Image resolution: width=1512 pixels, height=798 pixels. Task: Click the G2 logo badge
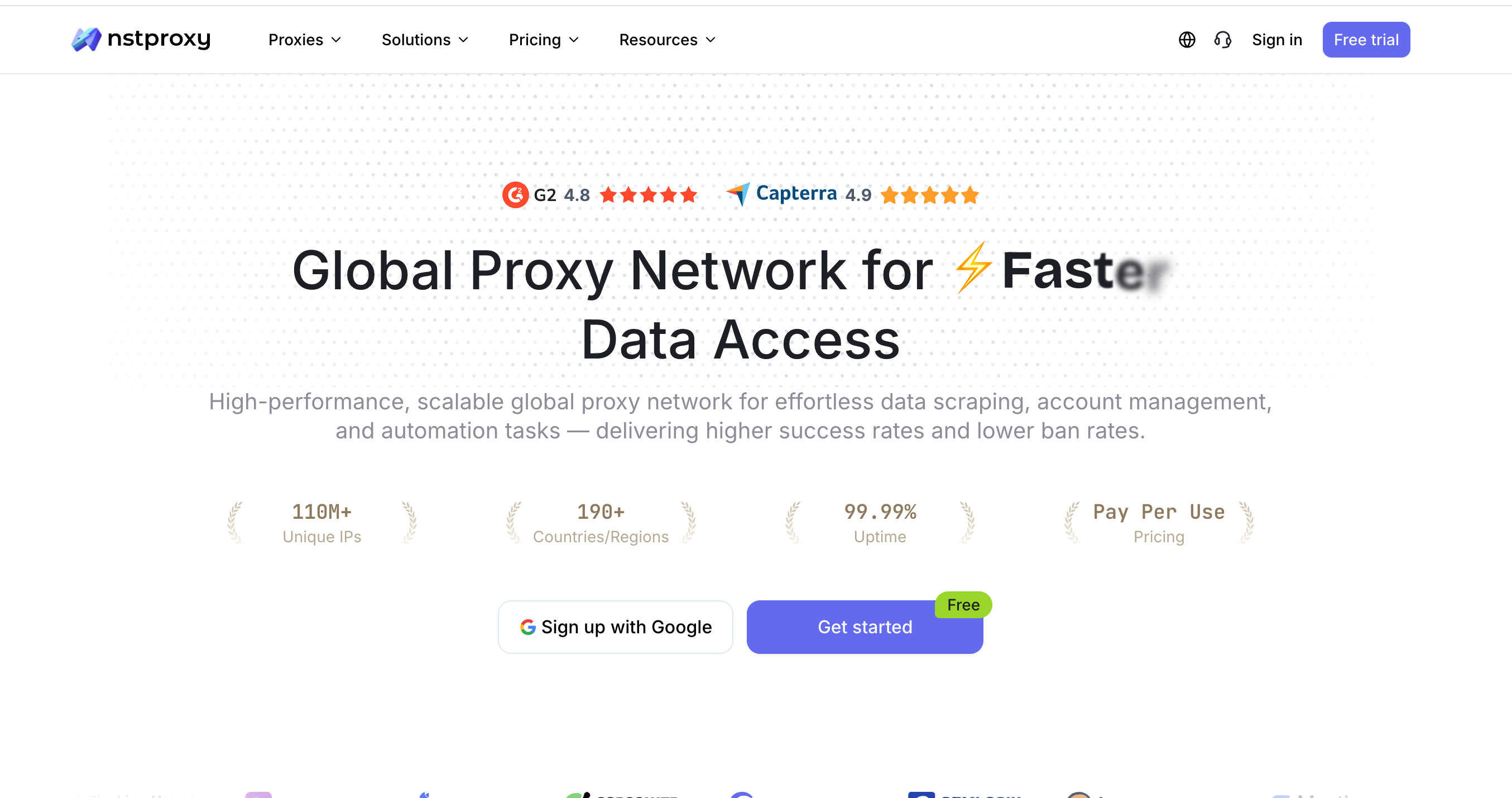pos(515,195)
